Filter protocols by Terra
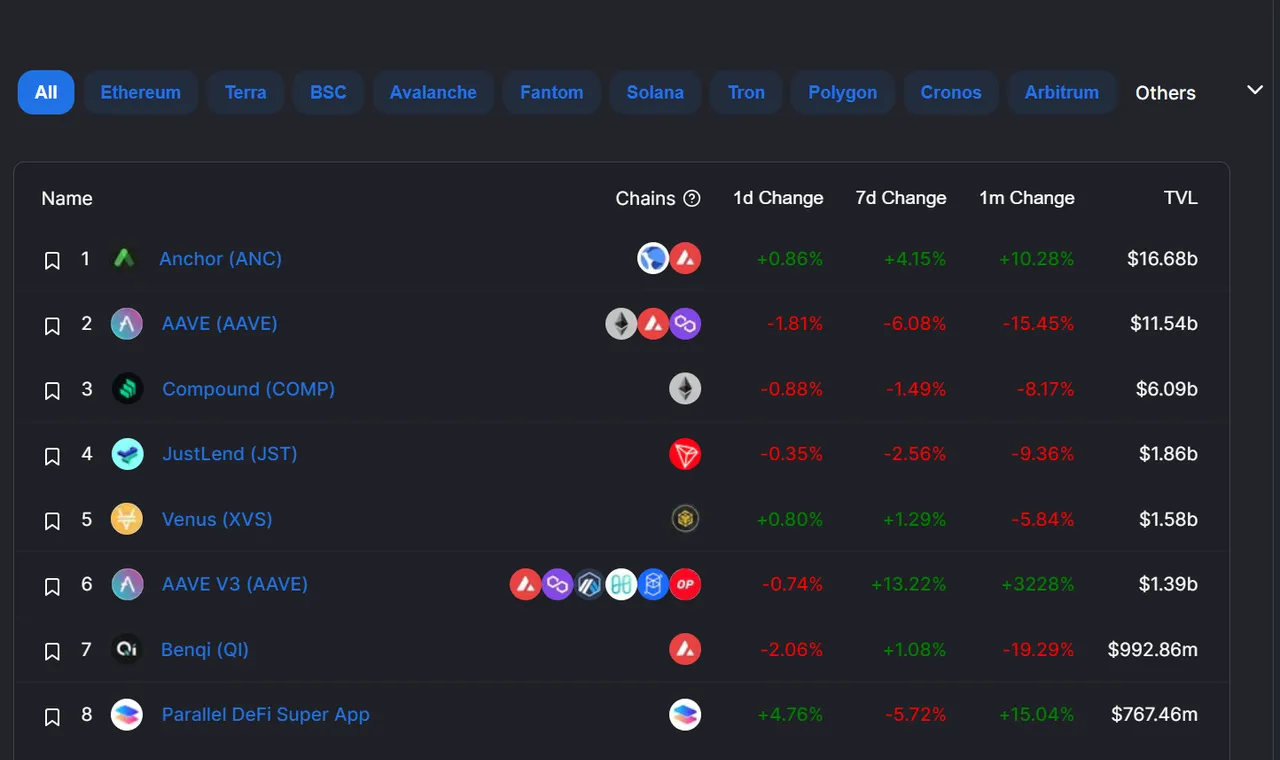Screen dimensions: 1280x760 pos(246,92)
